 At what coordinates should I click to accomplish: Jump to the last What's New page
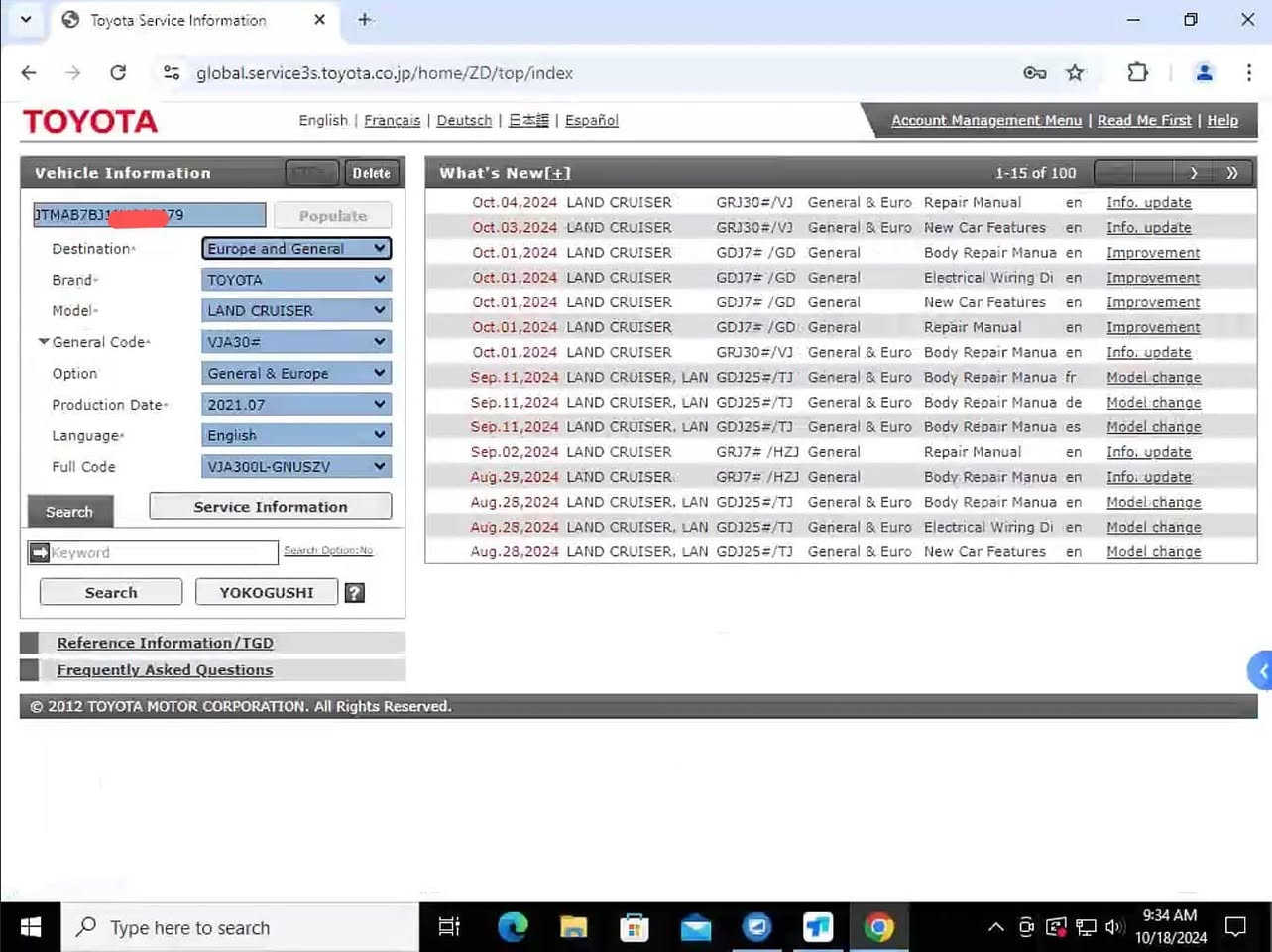[1232, 172]
